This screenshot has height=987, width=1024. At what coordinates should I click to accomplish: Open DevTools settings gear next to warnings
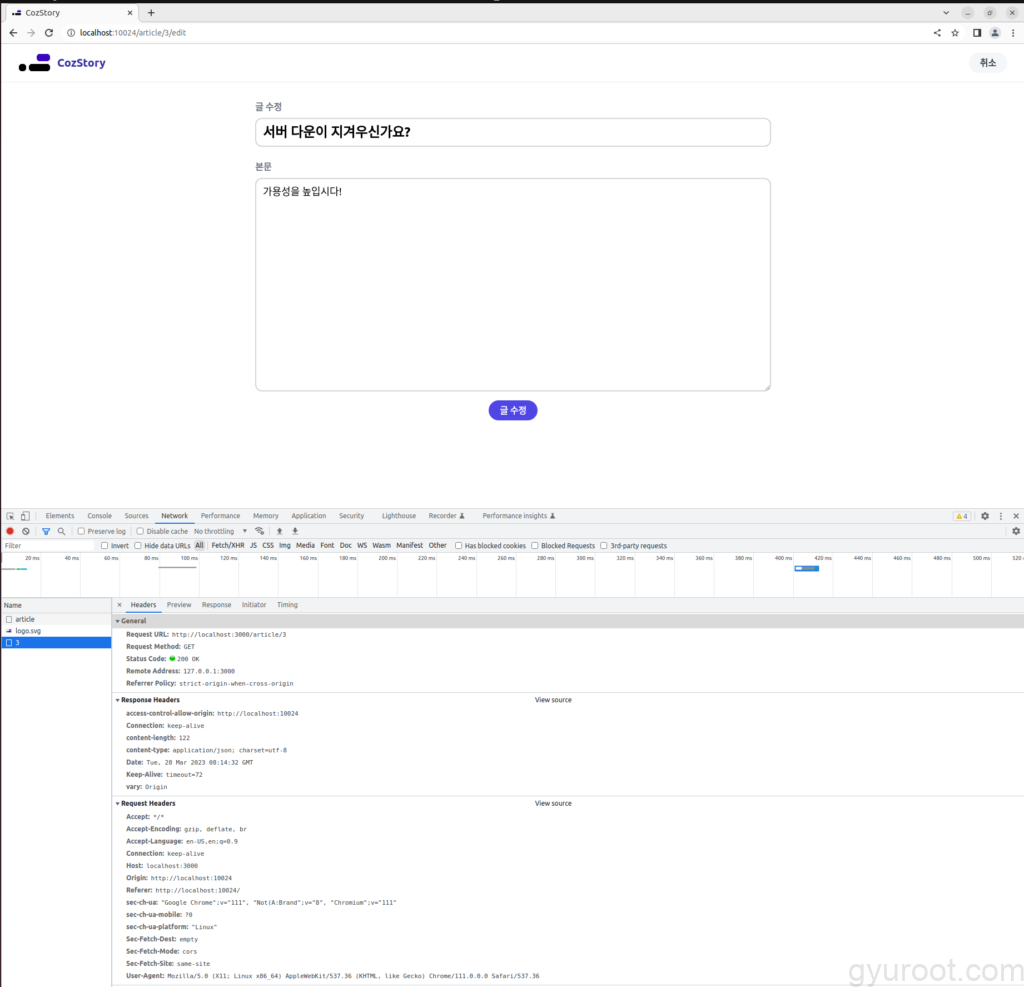(x=984, y=516)
